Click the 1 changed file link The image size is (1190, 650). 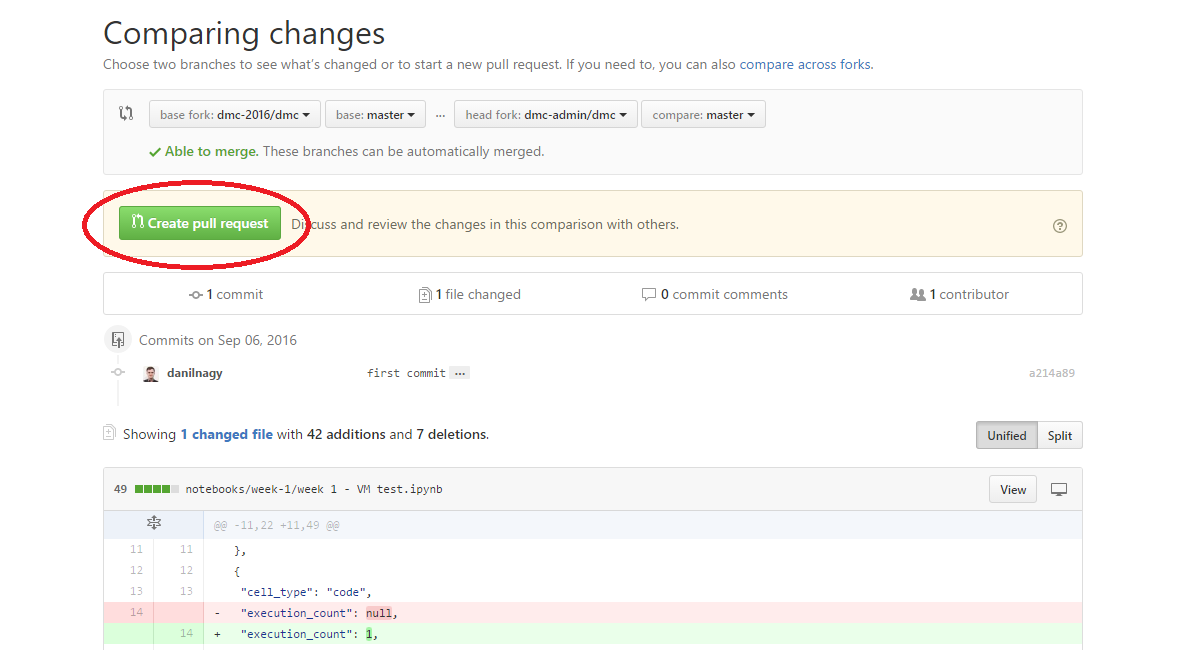(226, 434)
